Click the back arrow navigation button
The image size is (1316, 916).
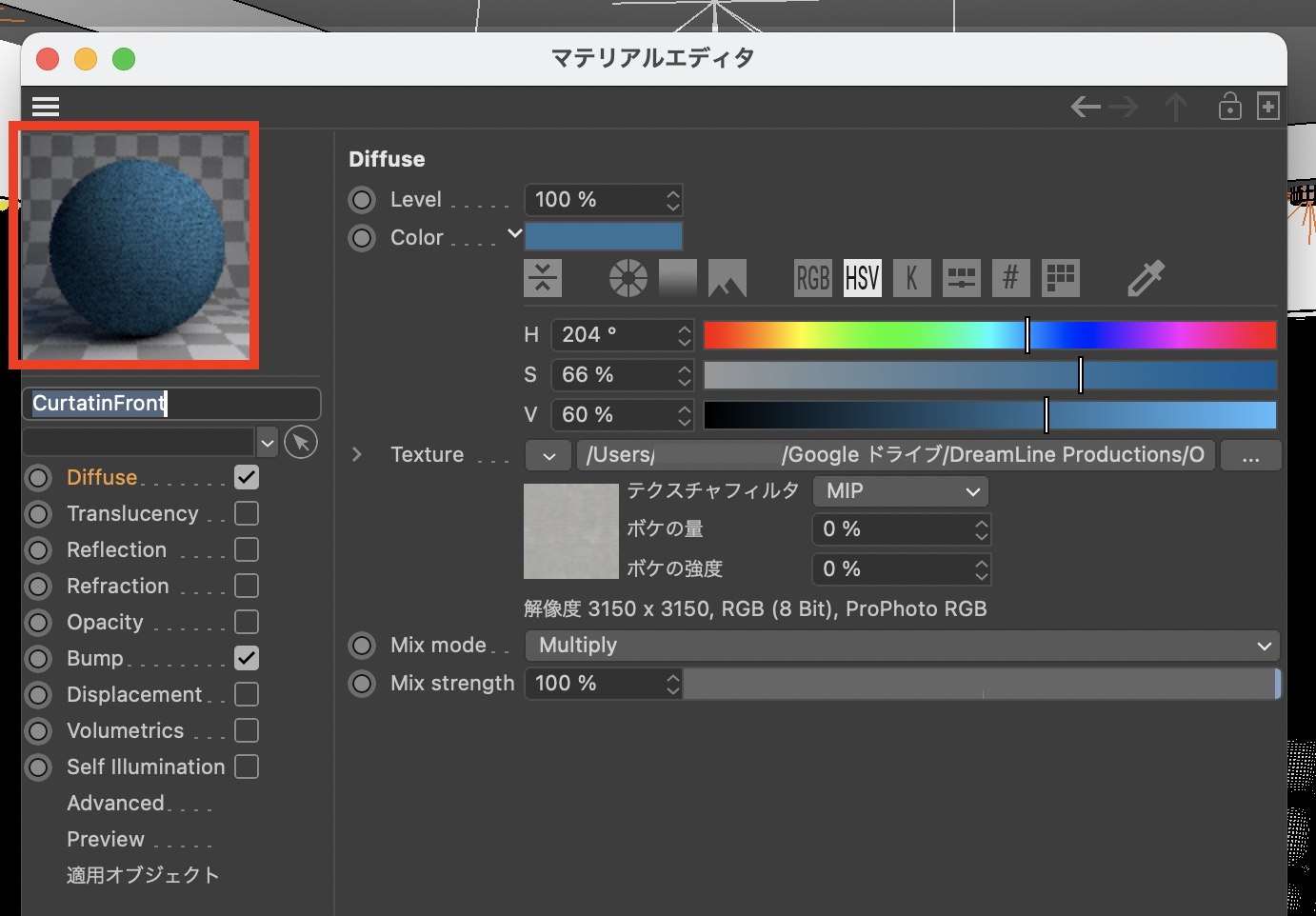[x=1085, y=107]
